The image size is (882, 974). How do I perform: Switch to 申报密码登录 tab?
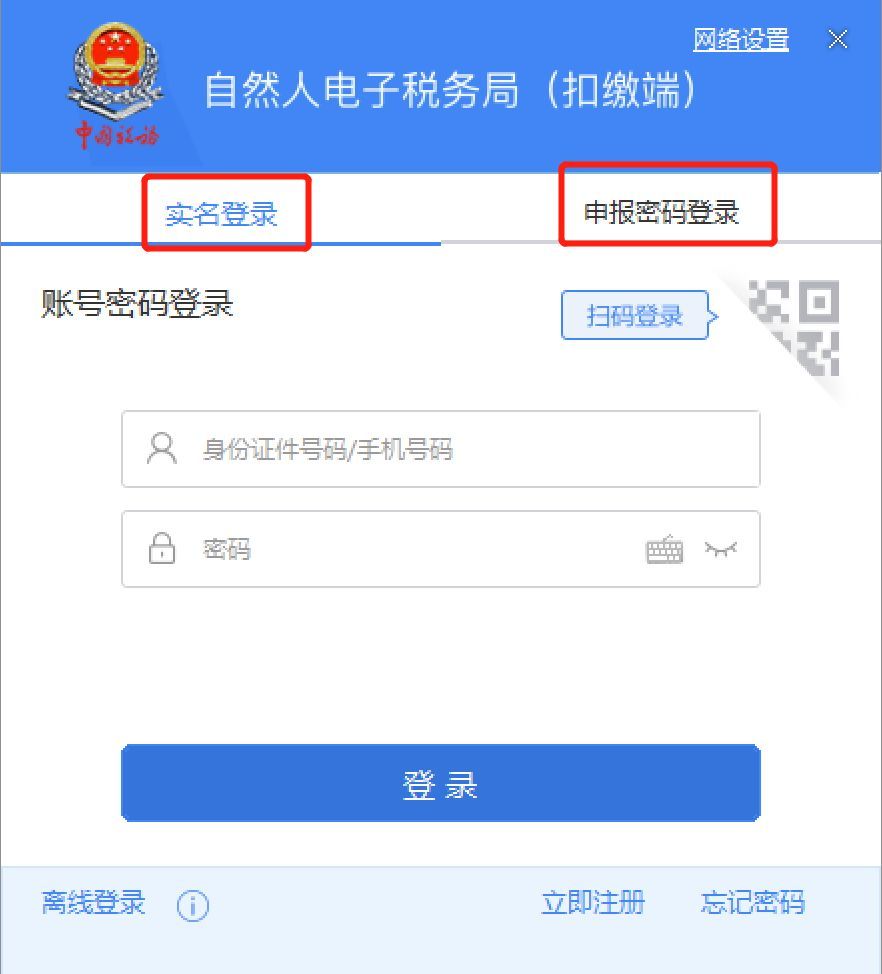[x=662, y=212]
